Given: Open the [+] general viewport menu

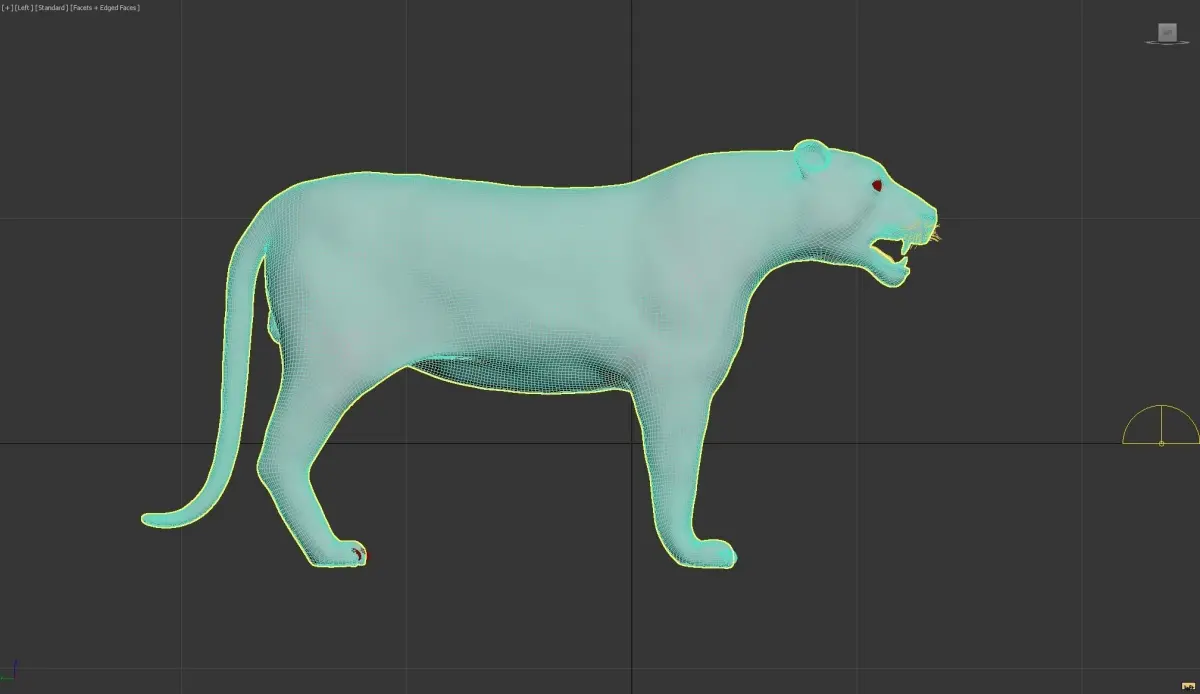Looking at the screenshot, I should click(7, 8).
